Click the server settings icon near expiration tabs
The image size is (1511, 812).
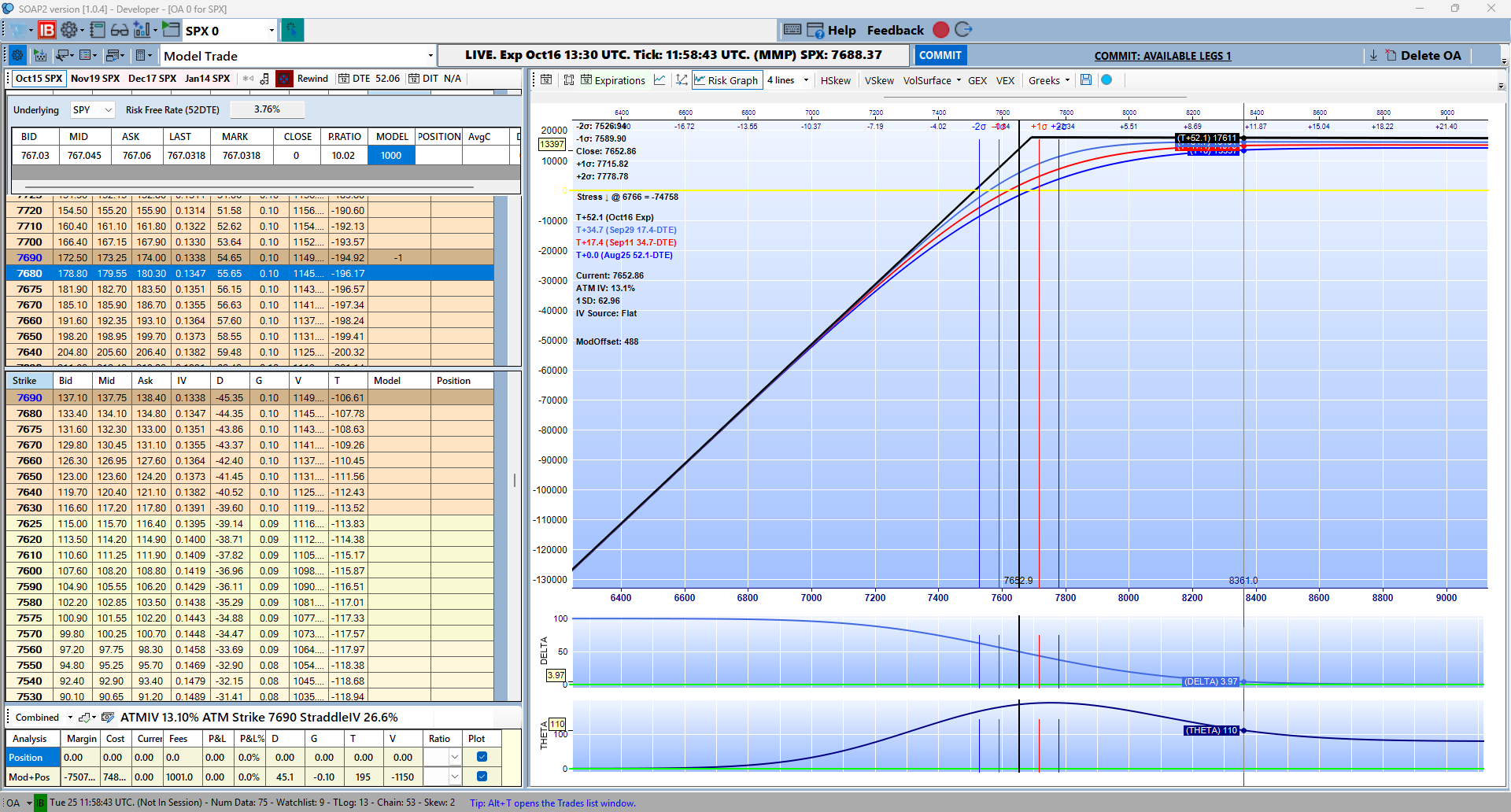click(264, 79)
